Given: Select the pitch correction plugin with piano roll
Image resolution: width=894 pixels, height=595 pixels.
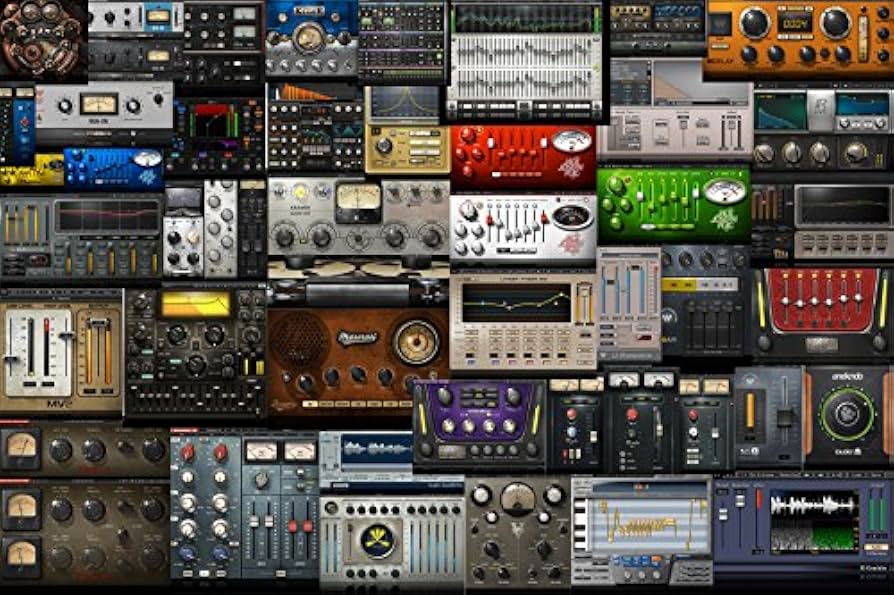Looking at the screenshot, I should pyautogui.click(x=641, y=531).
